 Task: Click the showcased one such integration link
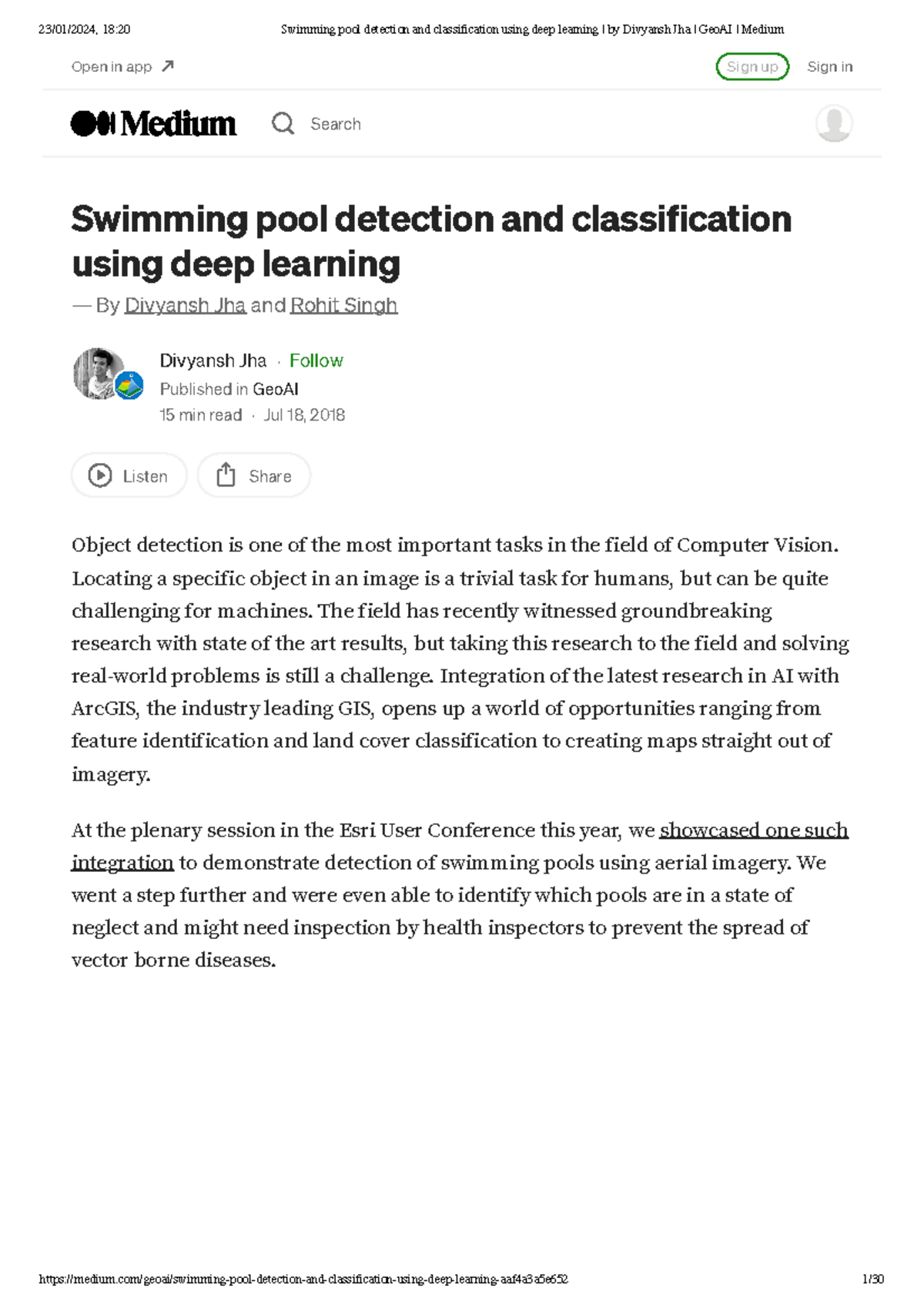pos(753,830)
